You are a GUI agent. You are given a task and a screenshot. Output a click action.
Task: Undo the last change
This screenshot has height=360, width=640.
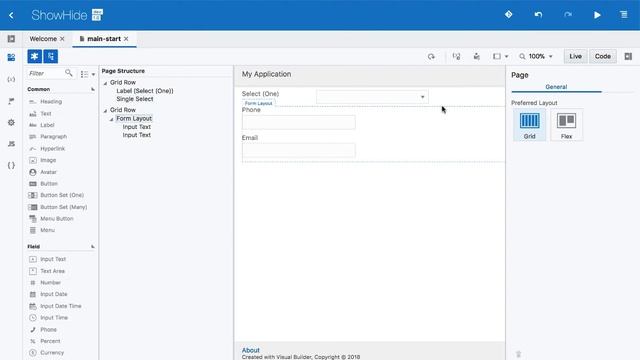coord(538,15)
